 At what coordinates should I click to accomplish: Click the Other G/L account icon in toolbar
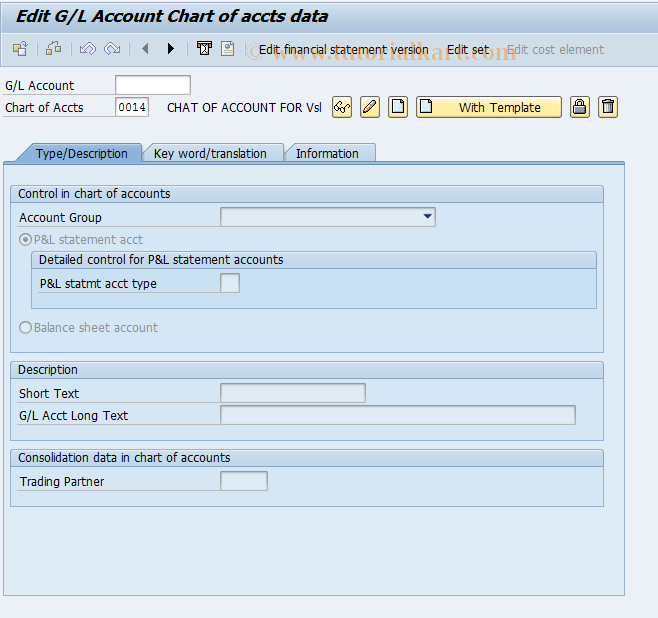tap(20, 49)
